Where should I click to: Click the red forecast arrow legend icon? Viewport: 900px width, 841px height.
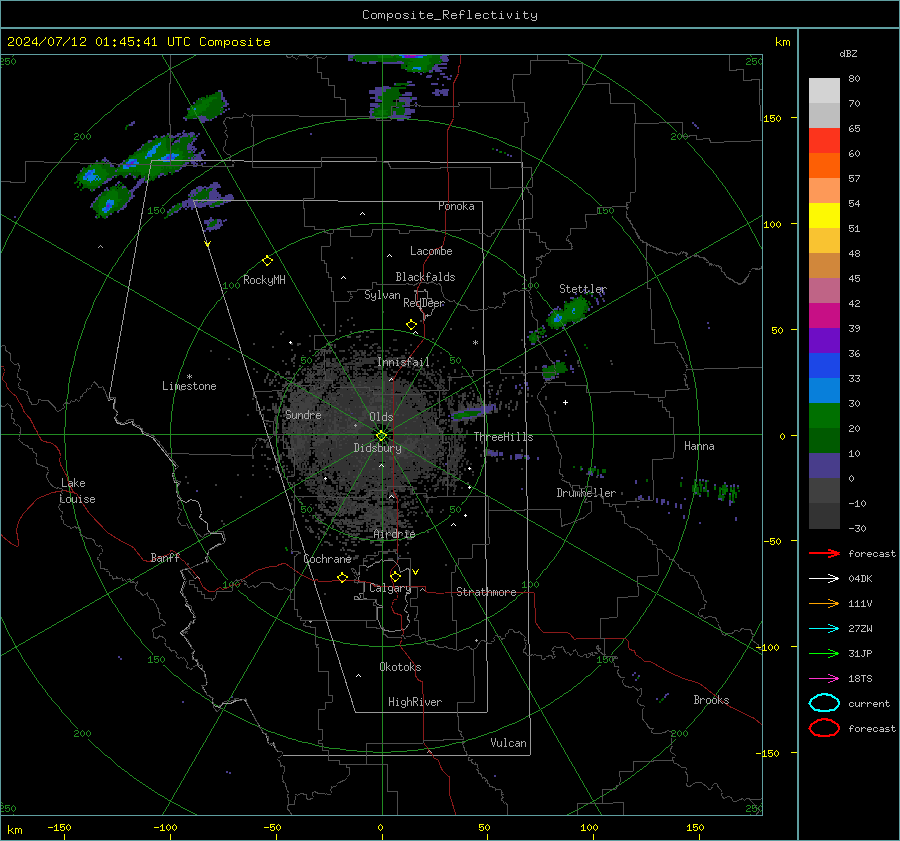[824, 553]
